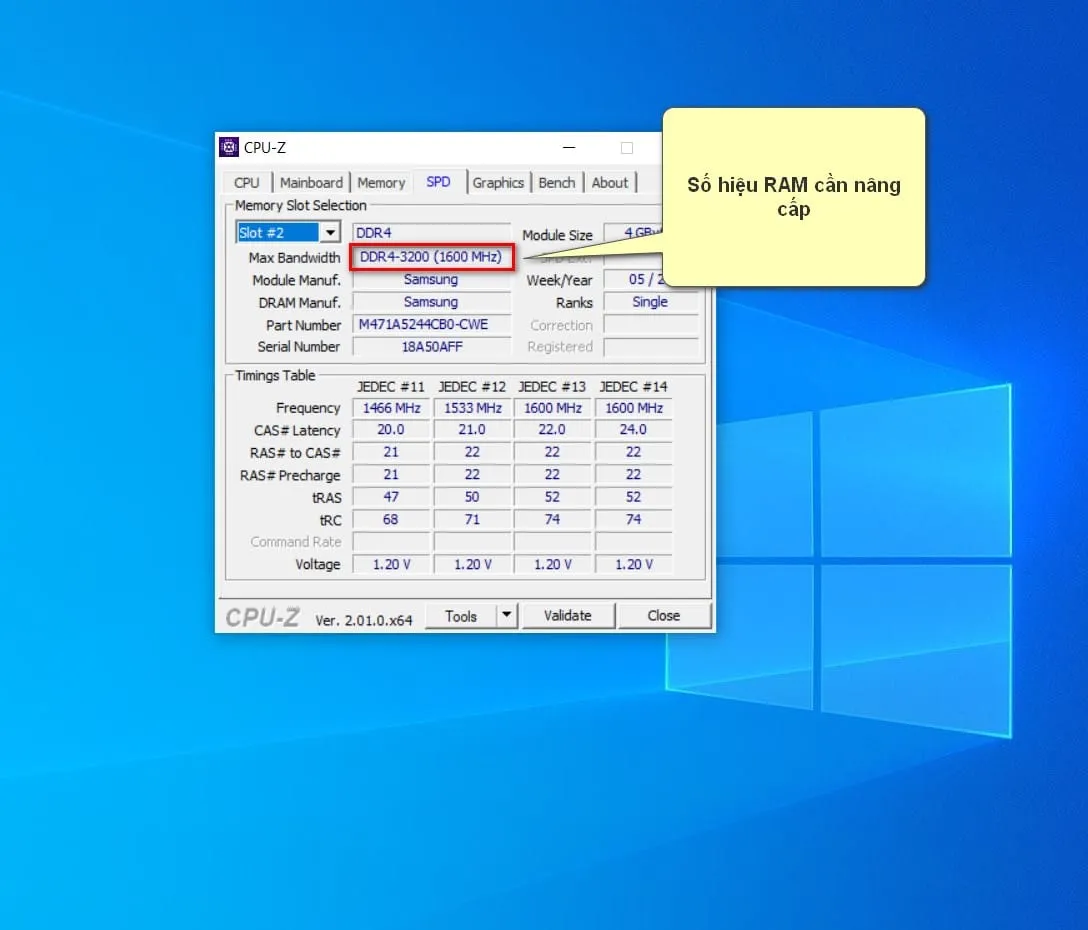Click the JEDEC #11 frequency 1466 MHz cell

click(391, 408)
